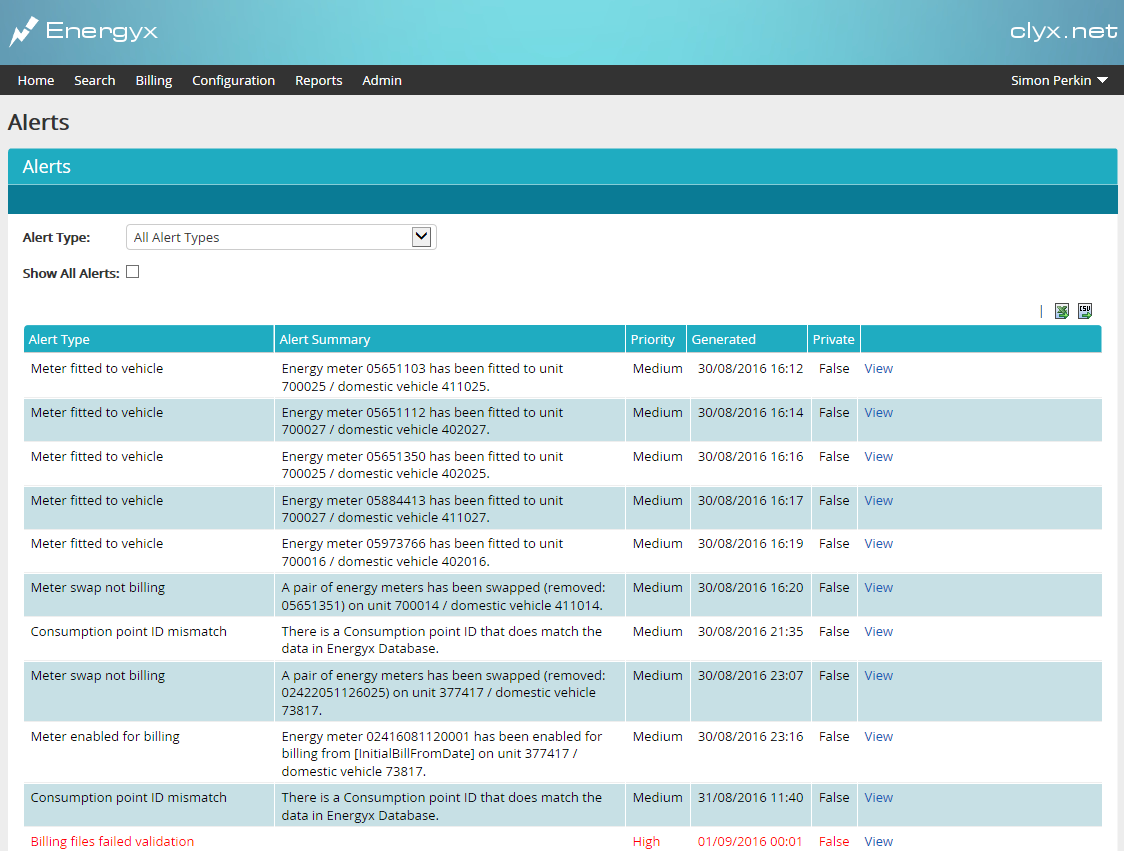Click Meter swap not billing dated 30/08/2016 23:07
1124x851 pixels.
coord(97,675)
